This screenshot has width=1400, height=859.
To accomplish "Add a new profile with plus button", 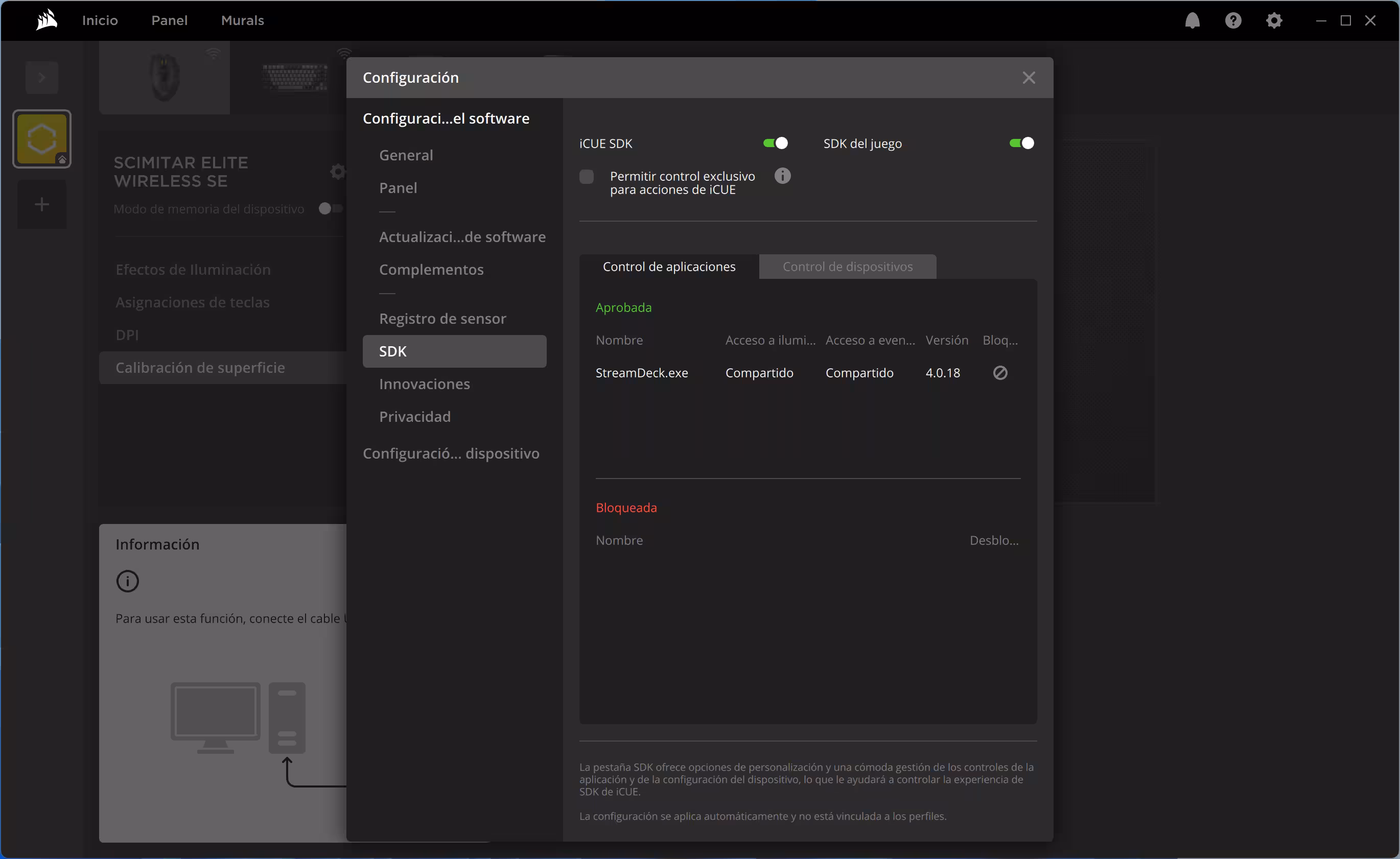I will pos(41,204).
